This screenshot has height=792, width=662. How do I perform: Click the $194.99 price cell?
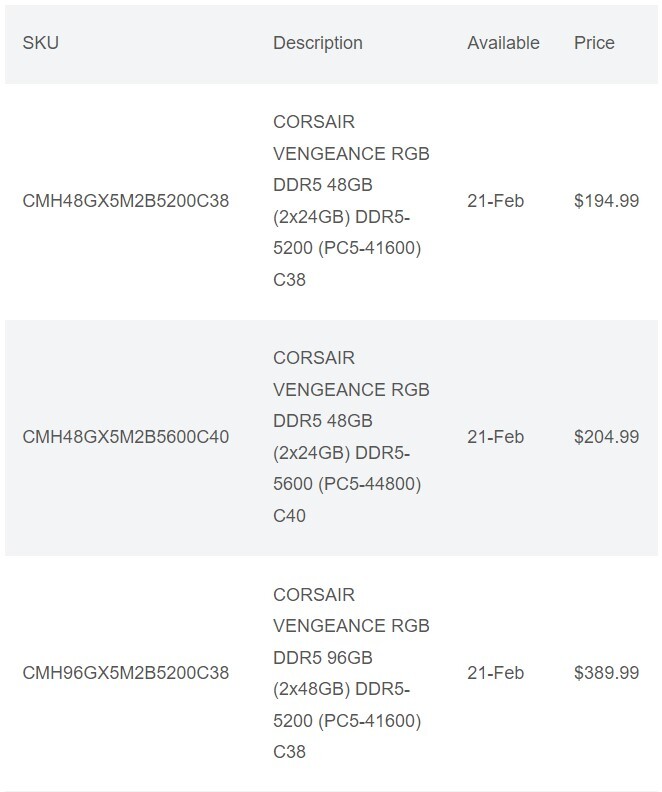606,201
